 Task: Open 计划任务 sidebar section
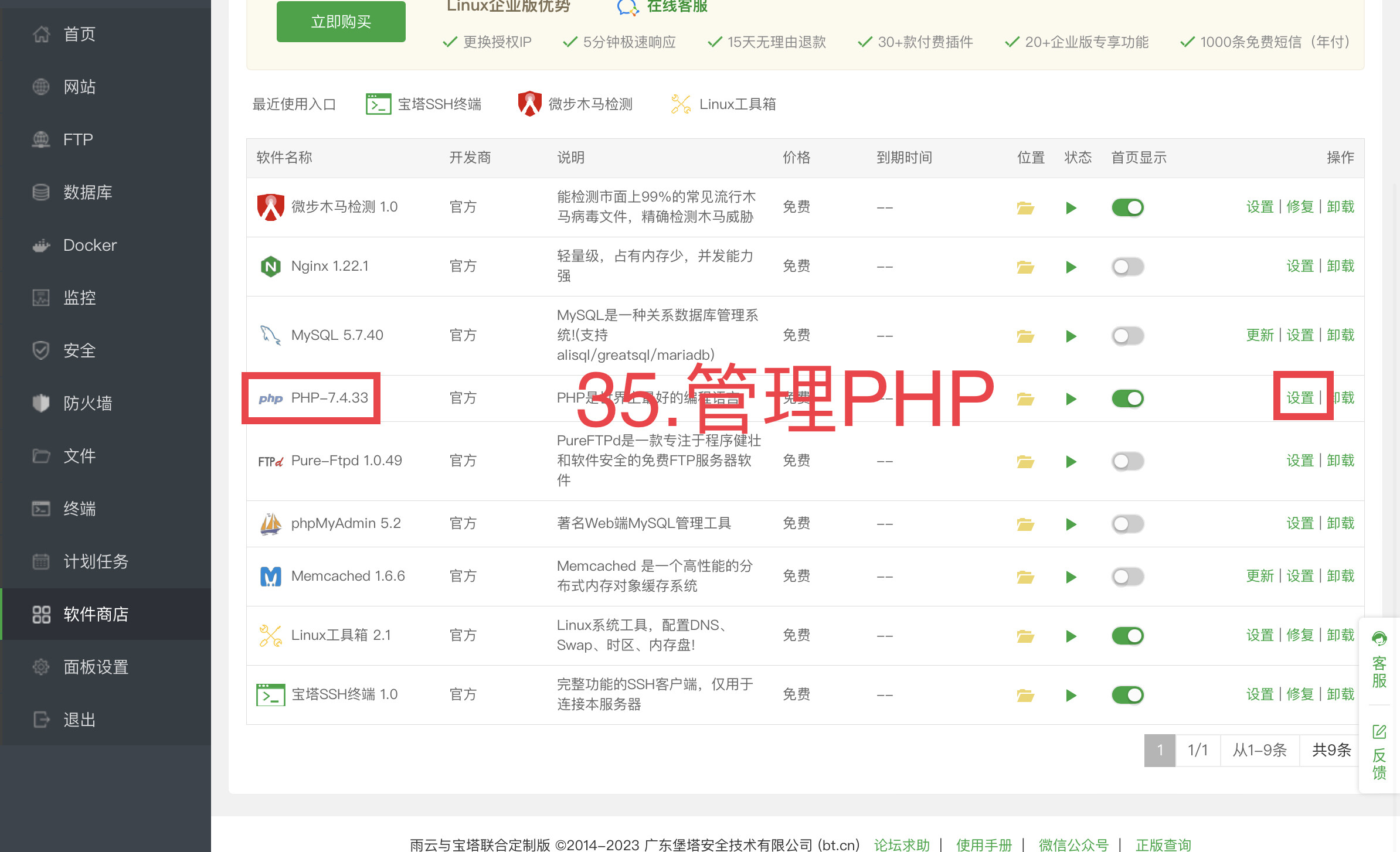click(x=106, y=561)
